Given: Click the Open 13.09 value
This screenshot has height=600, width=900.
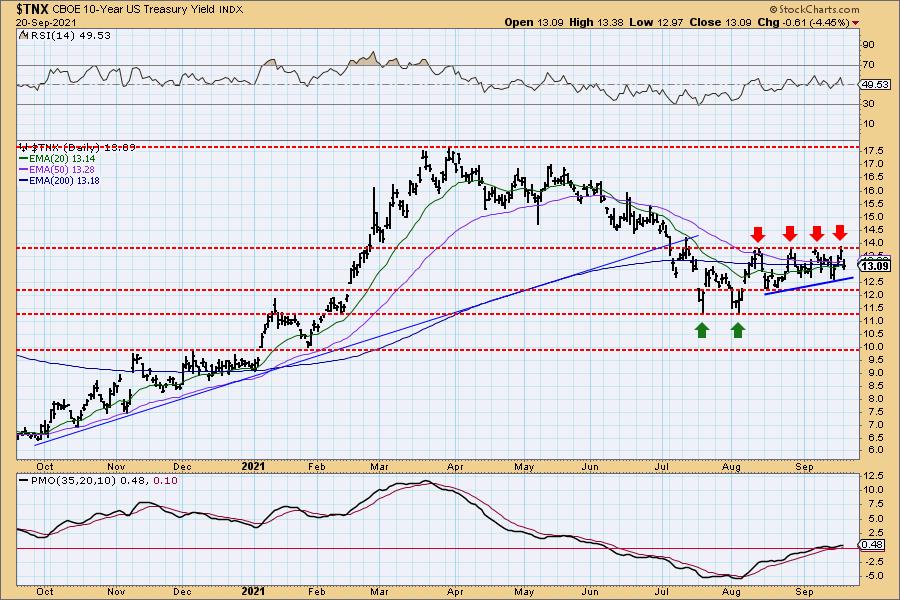Looking at the screenshot, I should coord(534,22).
